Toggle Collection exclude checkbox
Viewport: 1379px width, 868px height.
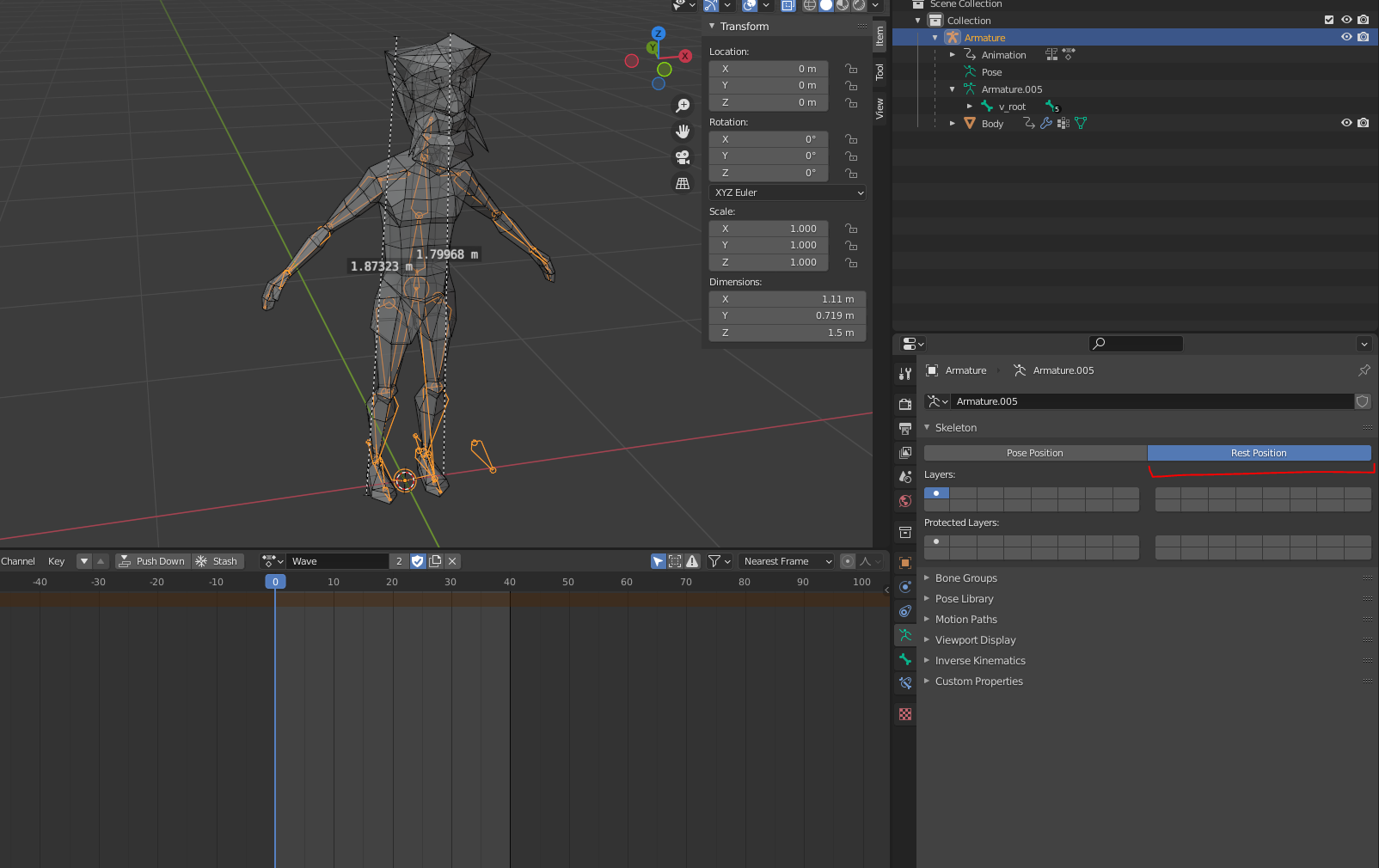coord(1329,20)
